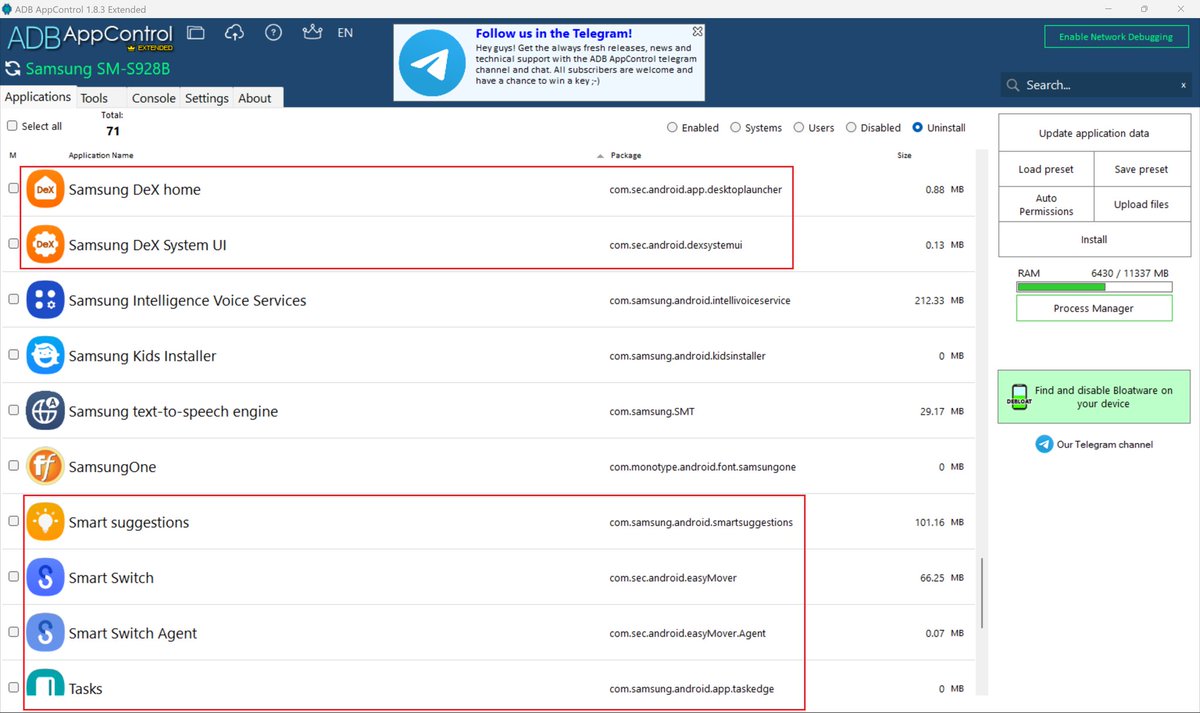The image size is (1200, 713).
Task: Click the refresh icon beside Samsung SM-S928B
Action: pos(12,69)
